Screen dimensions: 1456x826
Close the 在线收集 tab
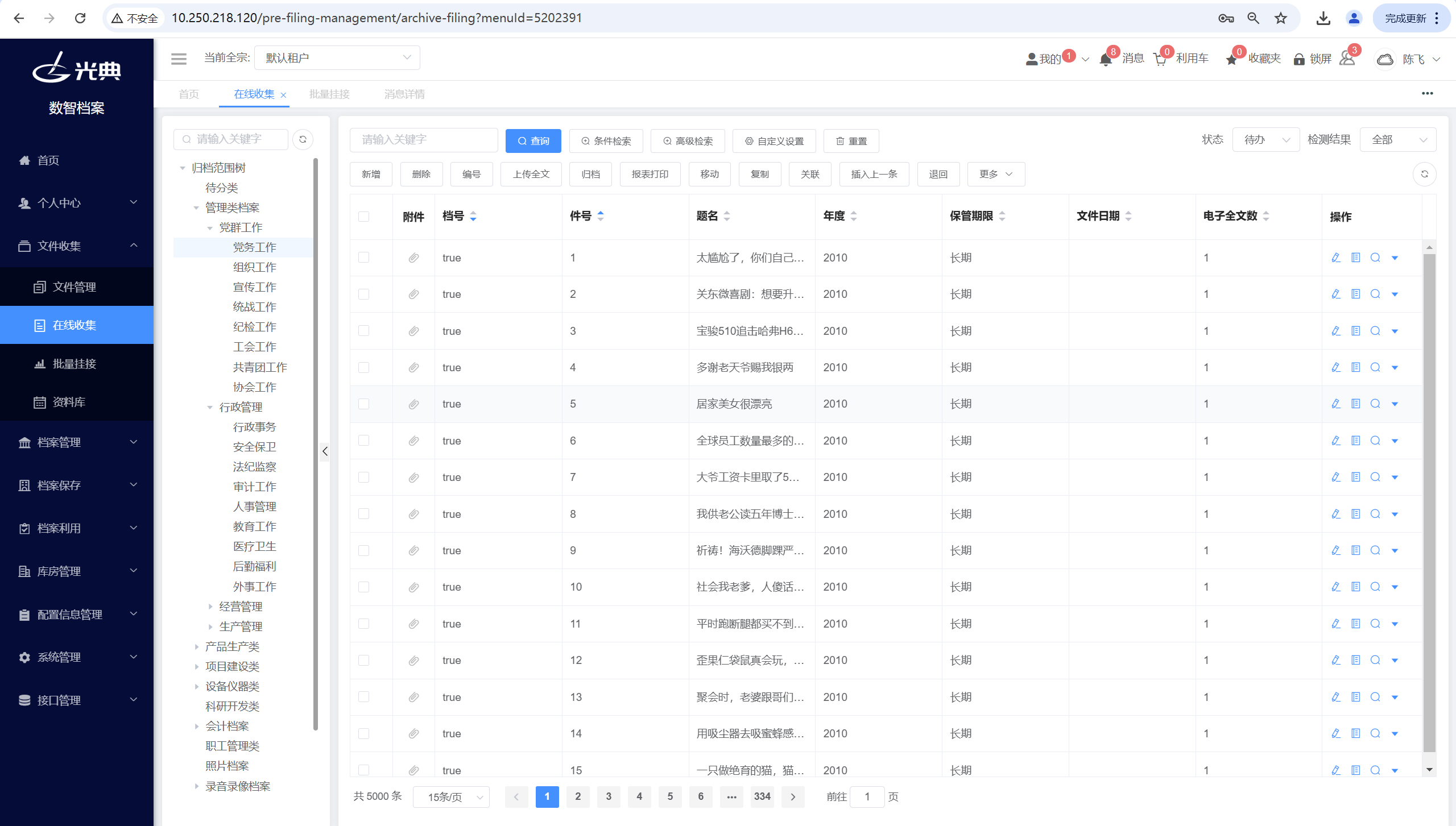tap(283, 95)
